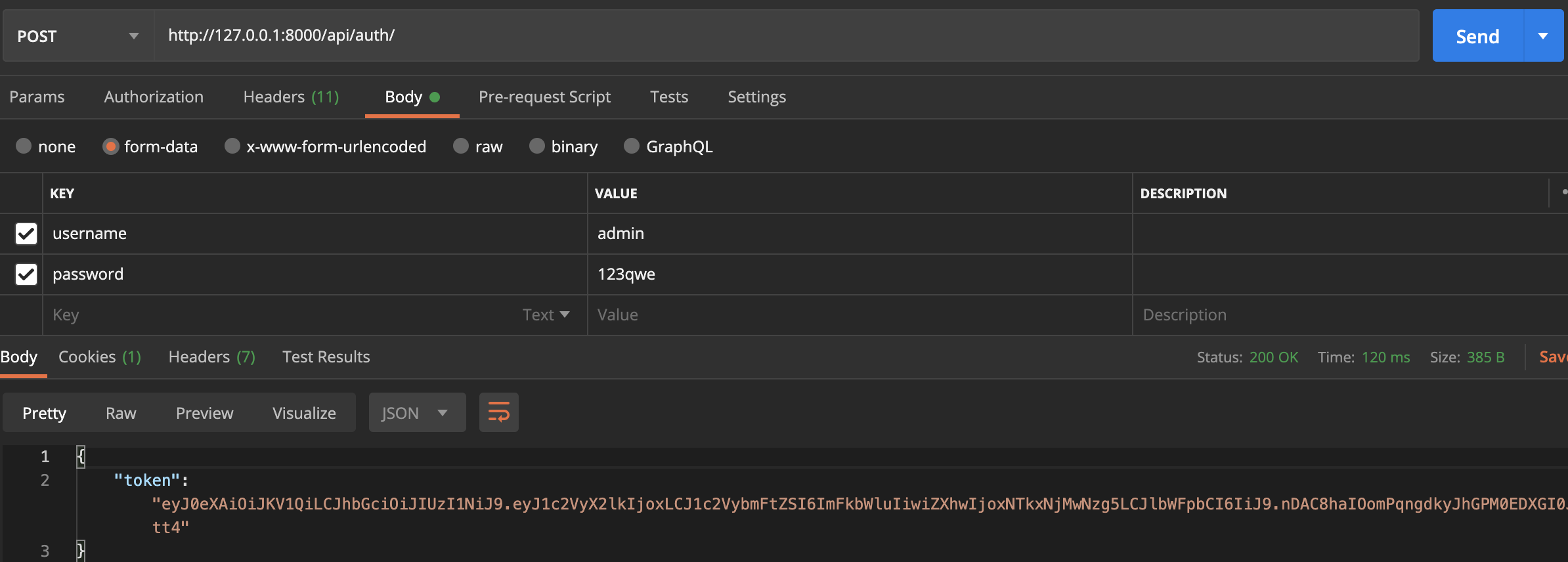1568x562 pixels.
Task: Switch to Pretty response view
Action: pos(44,413)
